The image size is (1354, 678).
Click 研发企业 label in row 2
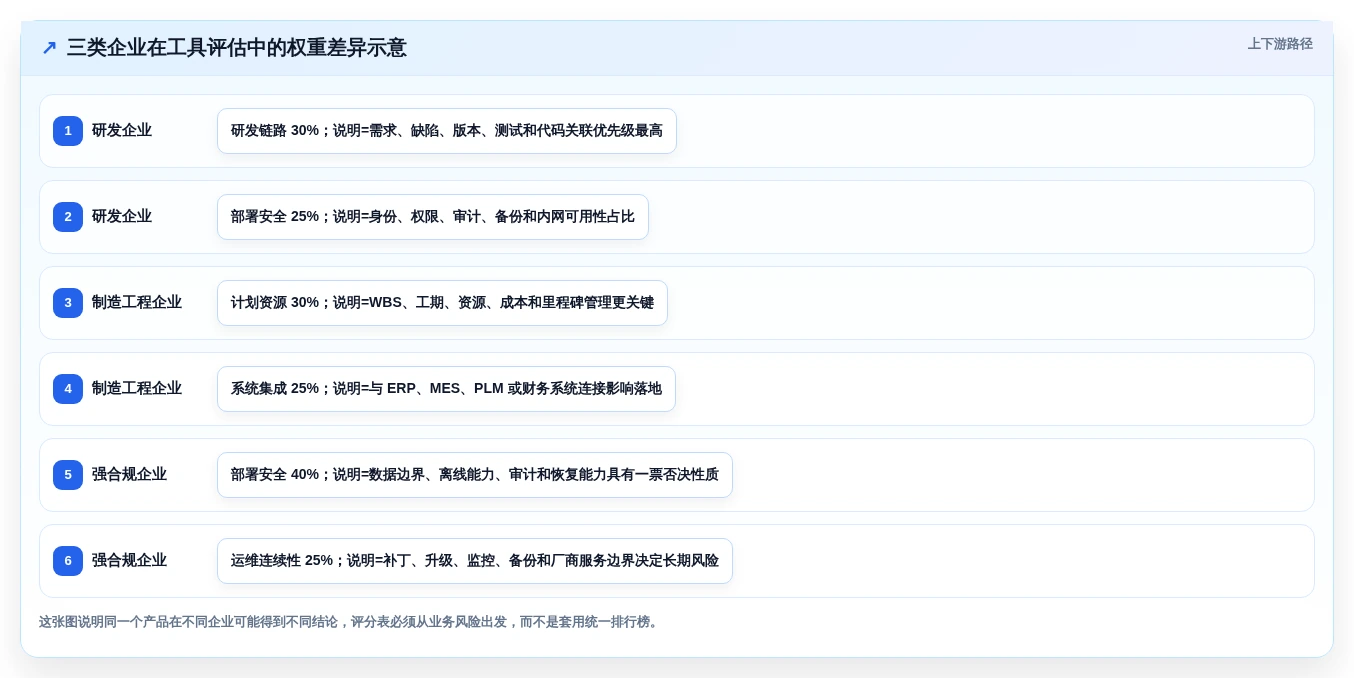pyautogui.click(x=122, y=217)
